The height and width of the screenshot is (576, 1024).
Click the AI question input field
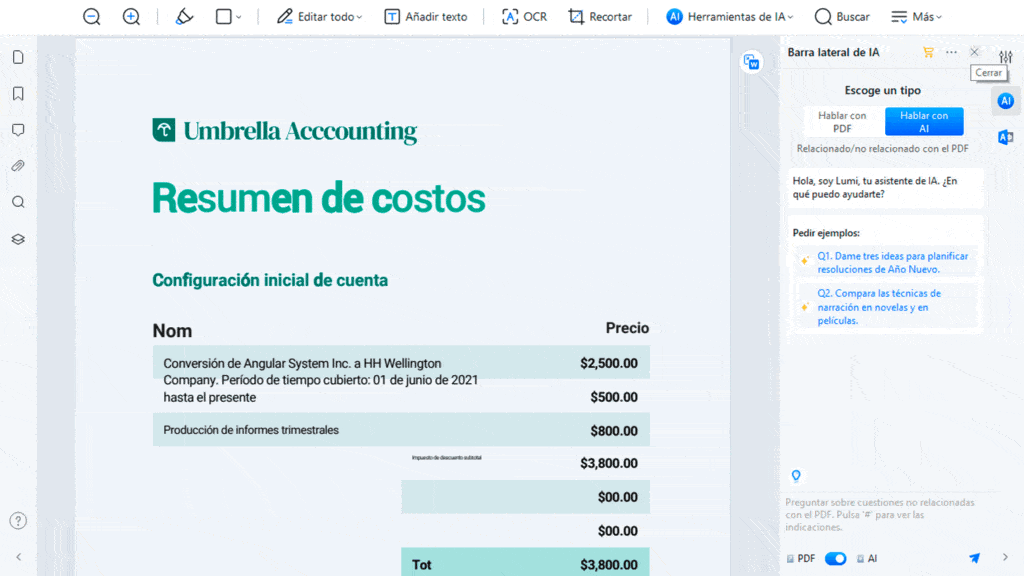(x=880, y=515)
